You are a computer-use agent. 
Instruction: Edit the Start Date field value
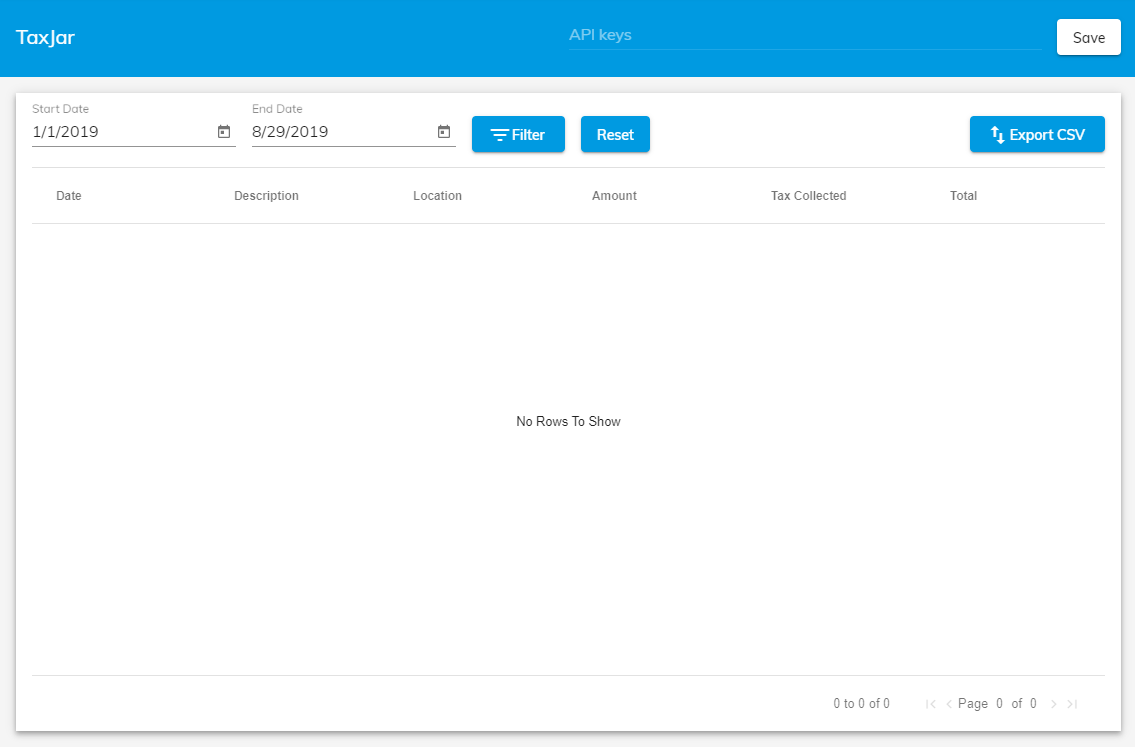122,132
